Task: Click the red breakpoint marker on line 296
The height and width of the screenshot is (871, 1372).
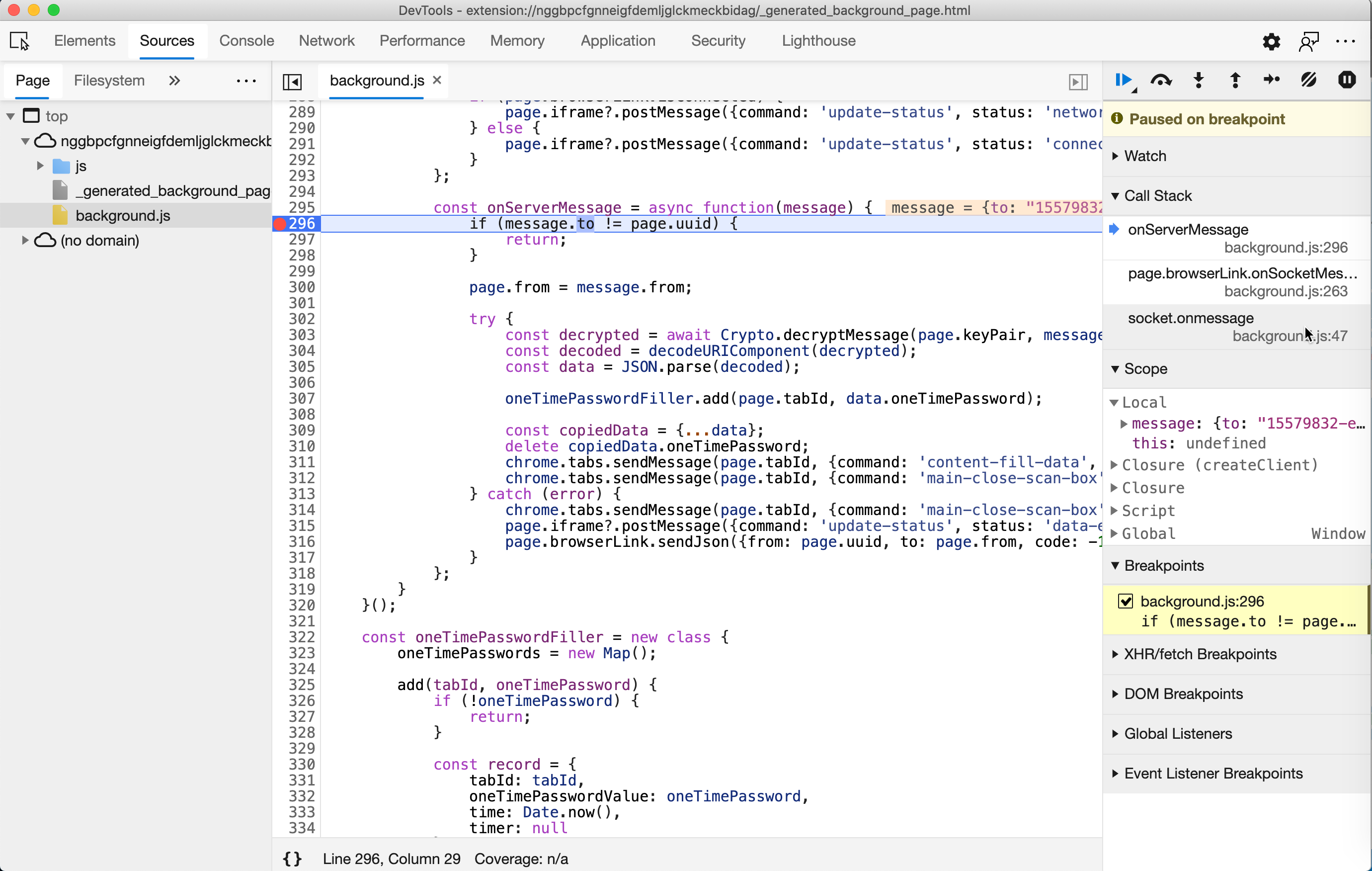Action: point(280,224)
